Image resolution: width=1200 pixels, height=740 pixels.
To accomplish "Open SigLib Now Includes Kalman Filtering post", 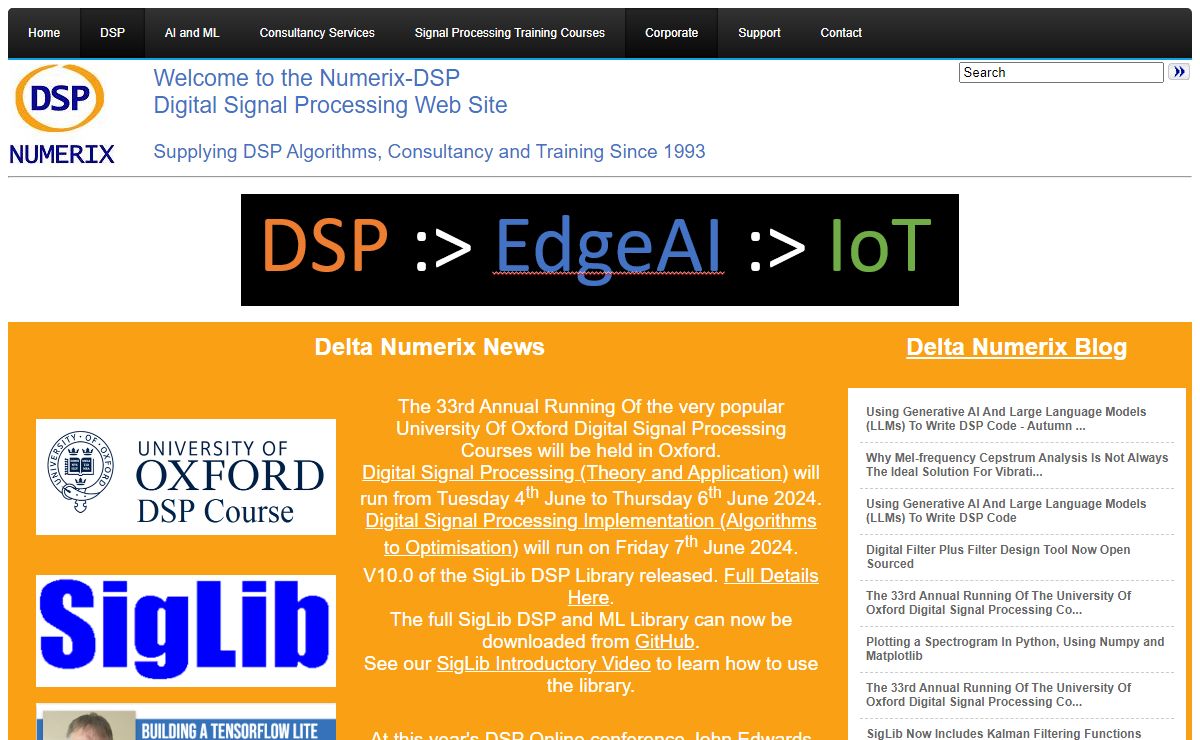I will (1004, 734).
